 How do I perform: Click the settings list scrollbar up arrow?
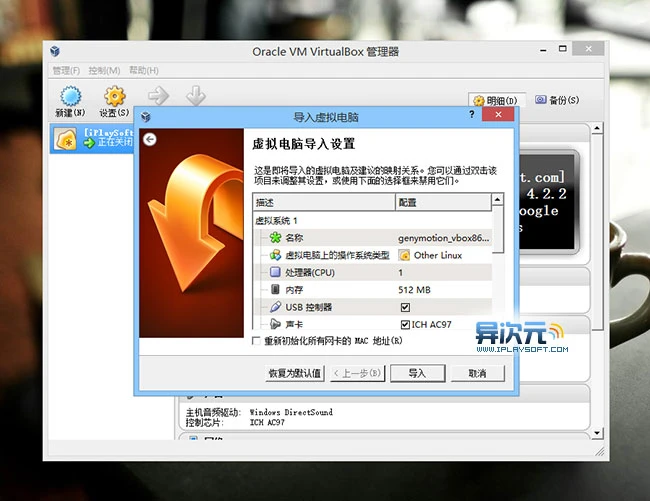(x=498, y=202)
